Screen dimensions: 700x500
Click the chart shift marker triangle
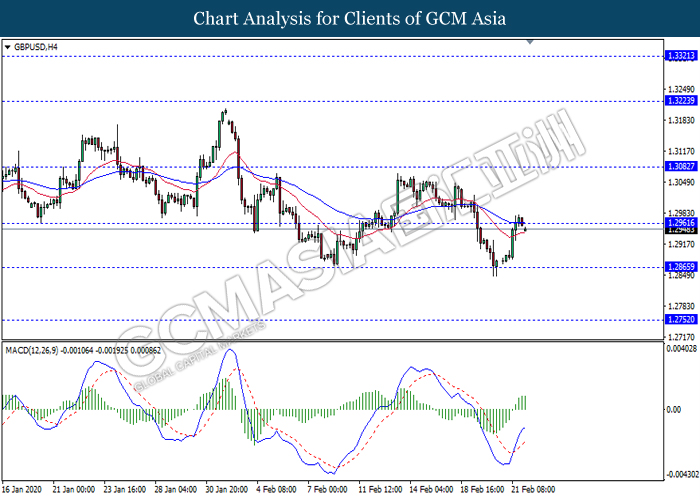(x=530, y=42)
